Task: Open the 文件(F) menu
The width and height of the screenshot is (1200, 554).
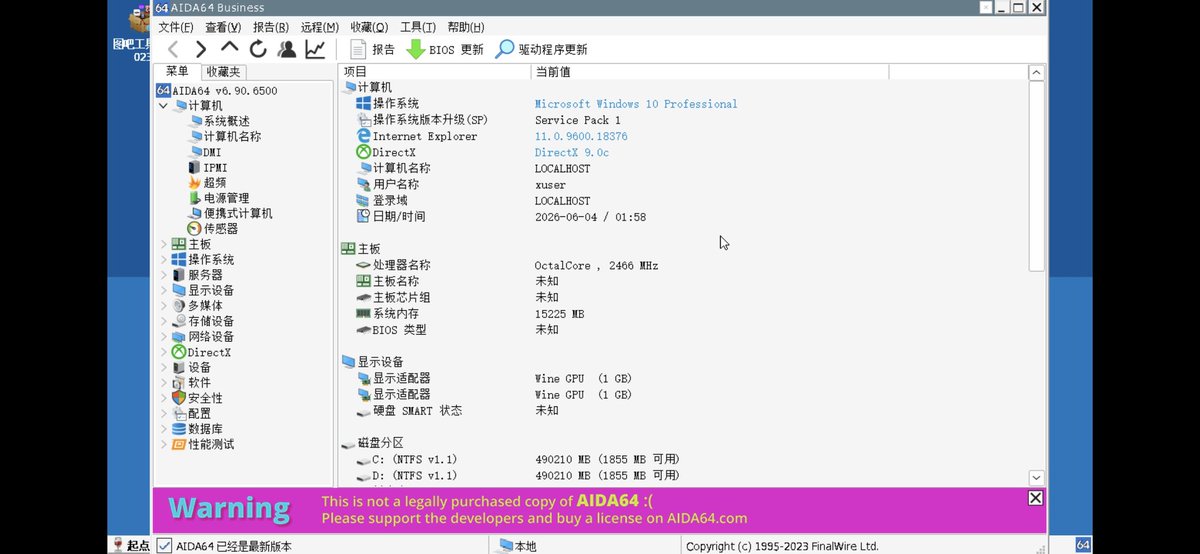Action: point(176,27)
